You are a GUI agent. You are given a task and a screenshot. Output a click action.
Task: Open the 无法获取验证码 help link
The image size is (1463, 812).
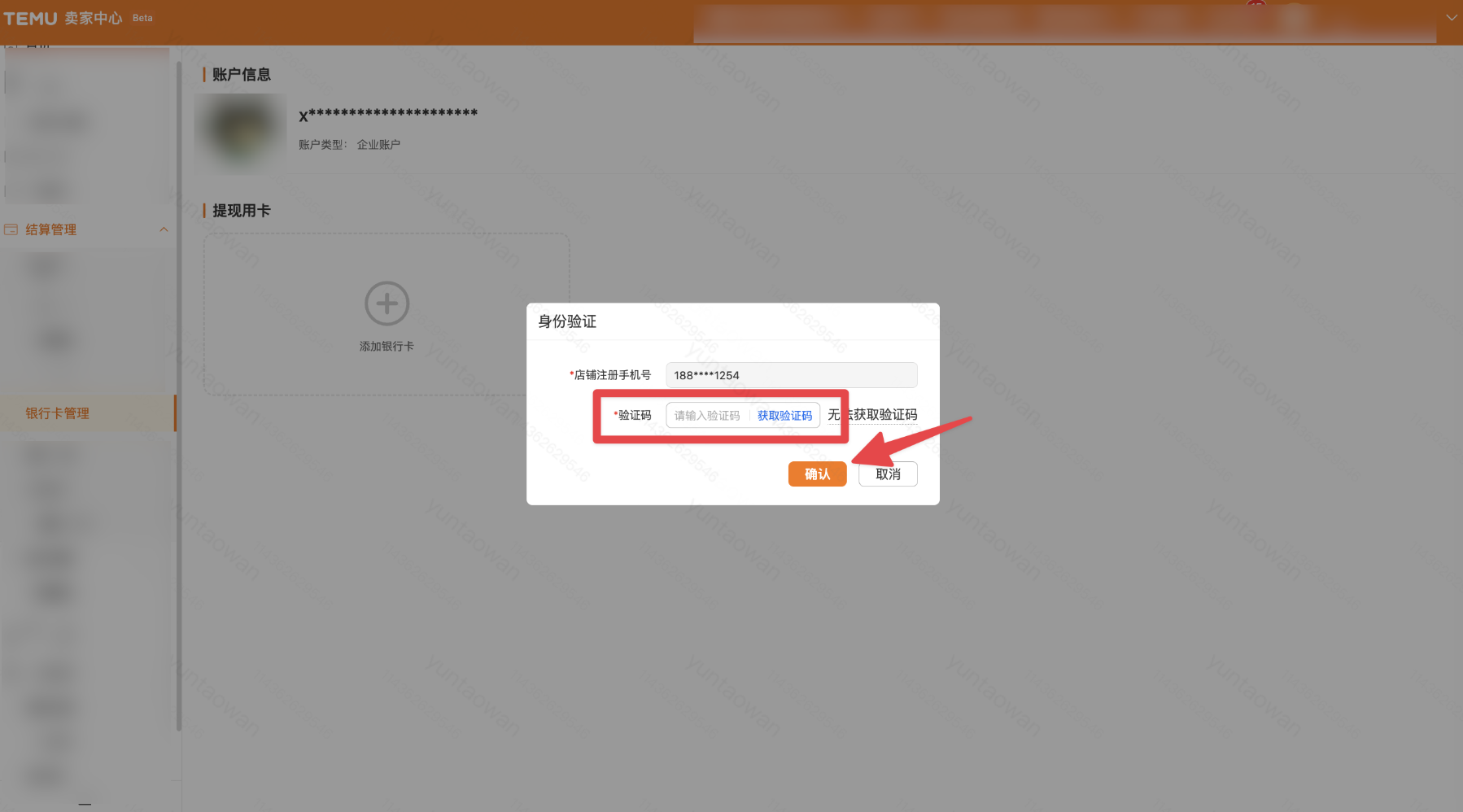point(872,415)
